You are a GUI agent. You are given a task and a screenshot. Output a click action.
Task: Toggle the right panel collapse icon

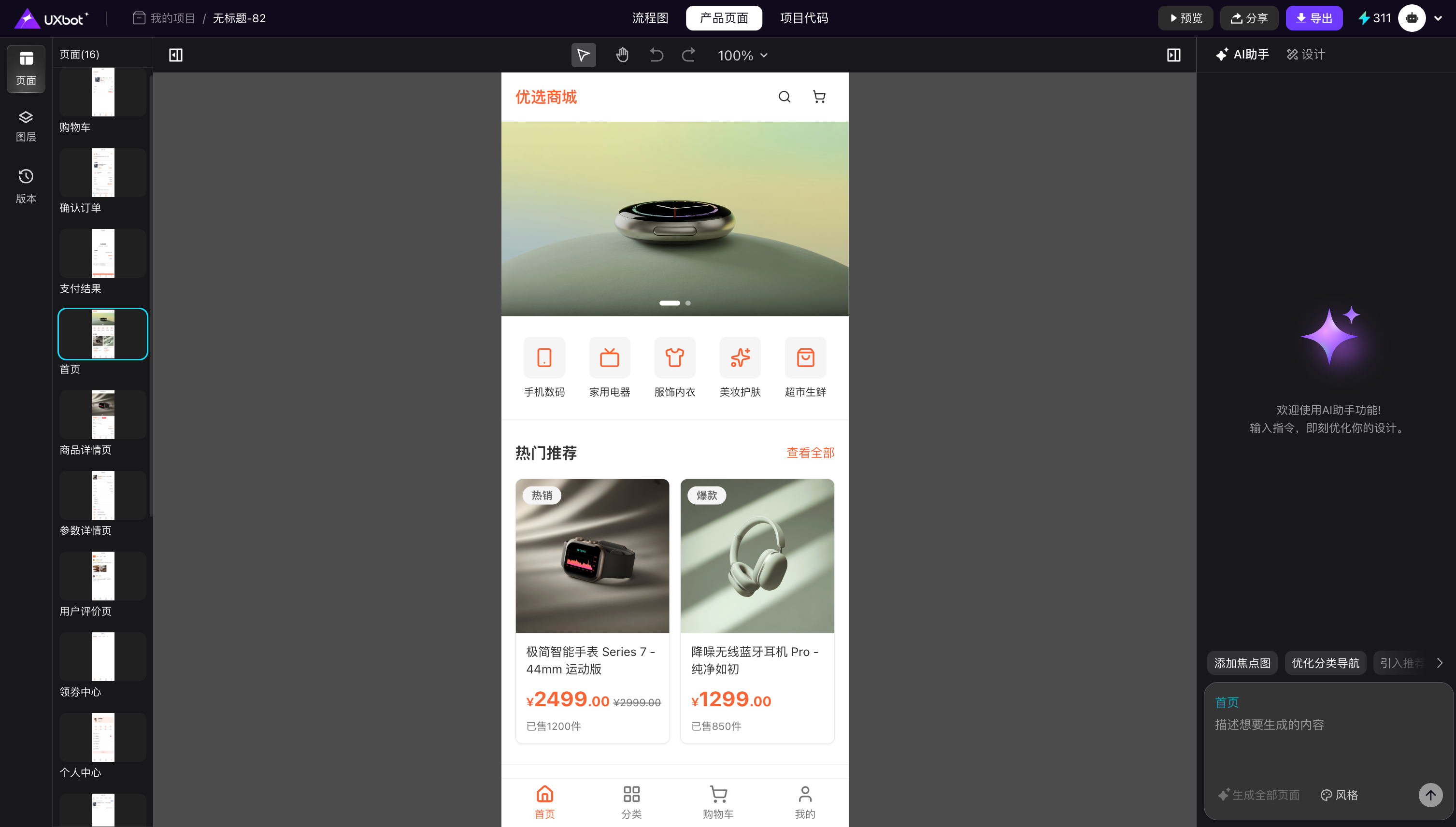[1173, 55]
